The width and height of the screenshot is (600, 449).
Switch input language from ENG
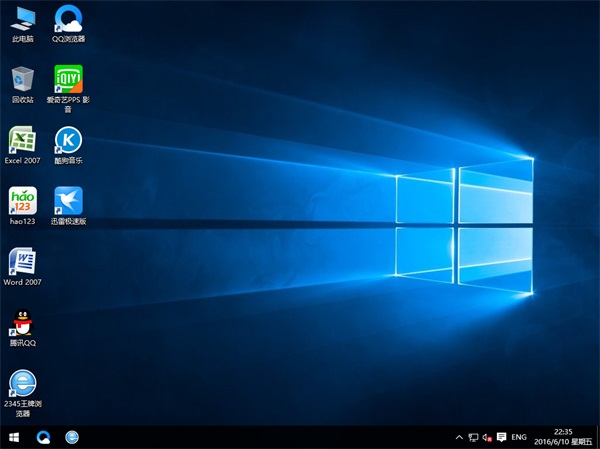[x=519, y=437]
